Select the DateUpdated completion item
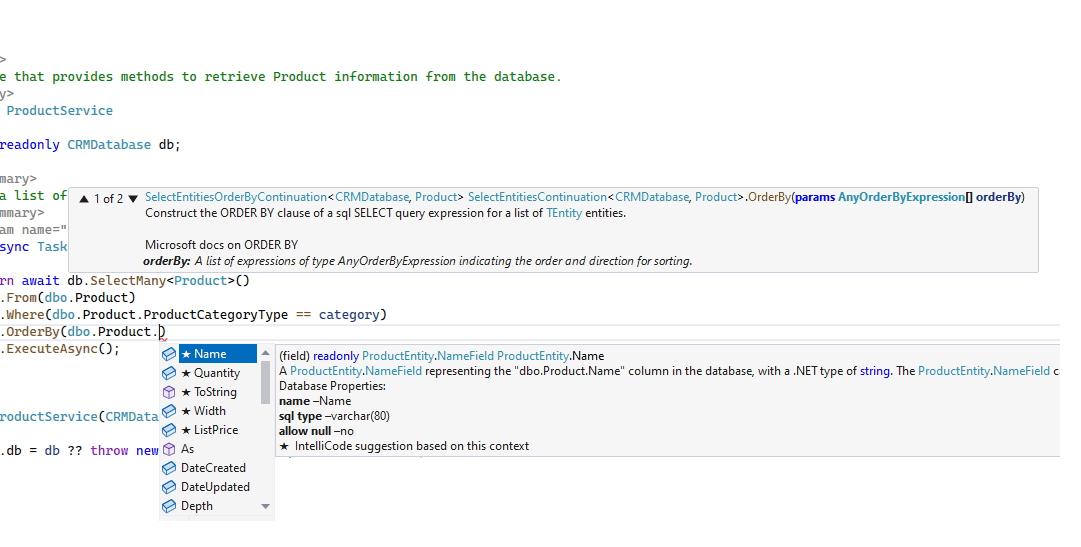Image resolution: width=1081 pixels, height=547 pixels. click(x=215, y=487)
